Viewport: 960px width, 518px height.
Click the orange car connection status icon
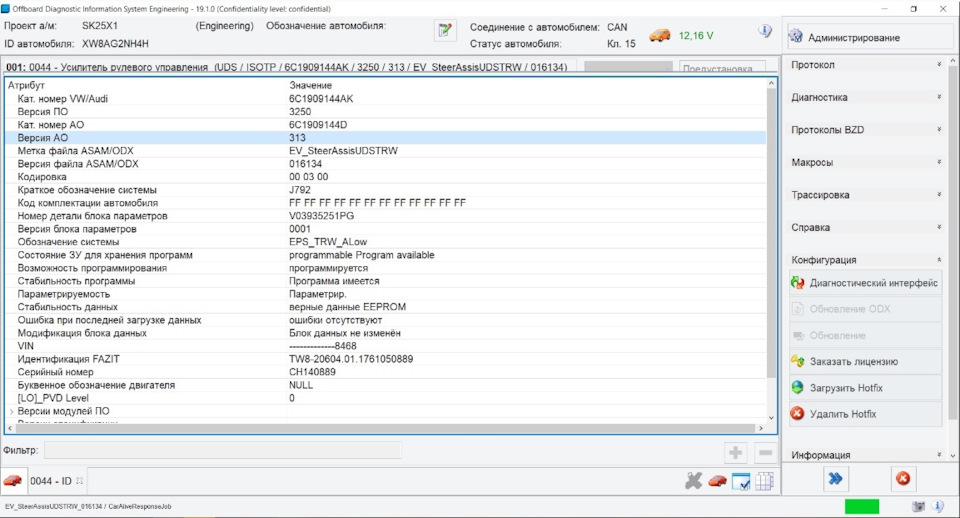coord(659,35)
